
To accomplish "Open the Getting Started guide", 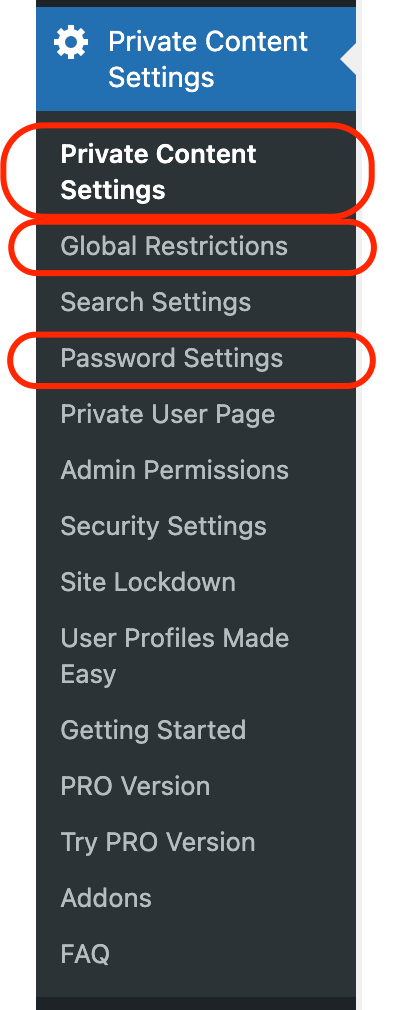I will [153, 730].
